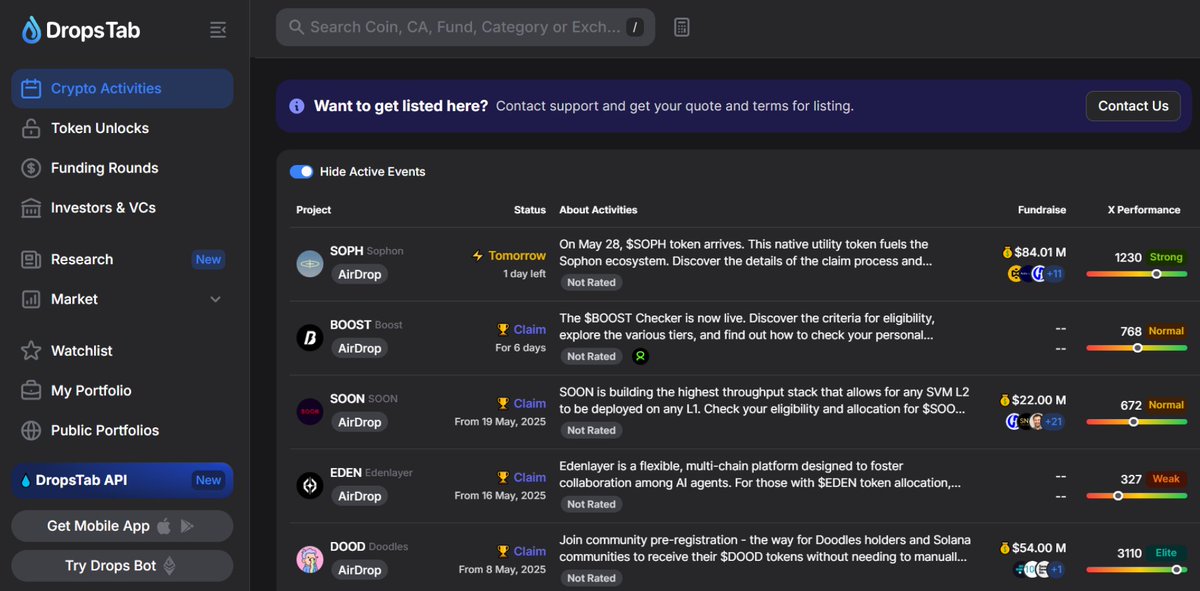
Task: Click Try Drops Bot button
Action: [122, 566]
